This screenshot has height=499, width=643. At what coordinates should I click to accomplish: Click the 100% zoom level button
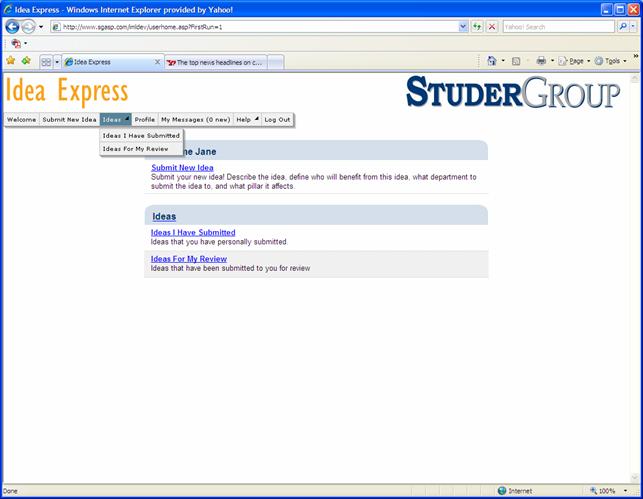pos(603,490)
